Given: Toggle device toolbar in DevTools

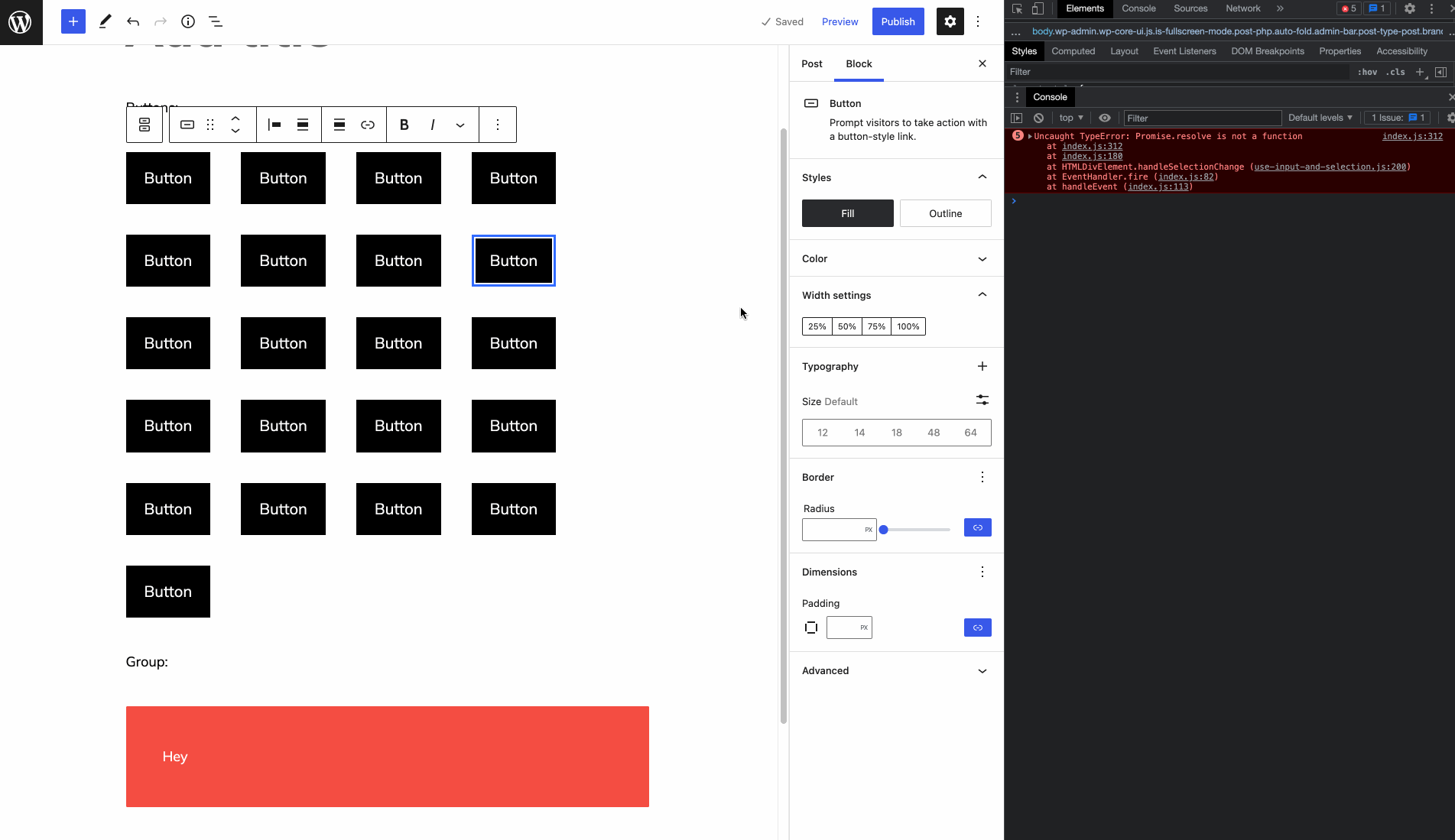Looking at the screenshot, I should (x=1038, y=8).
